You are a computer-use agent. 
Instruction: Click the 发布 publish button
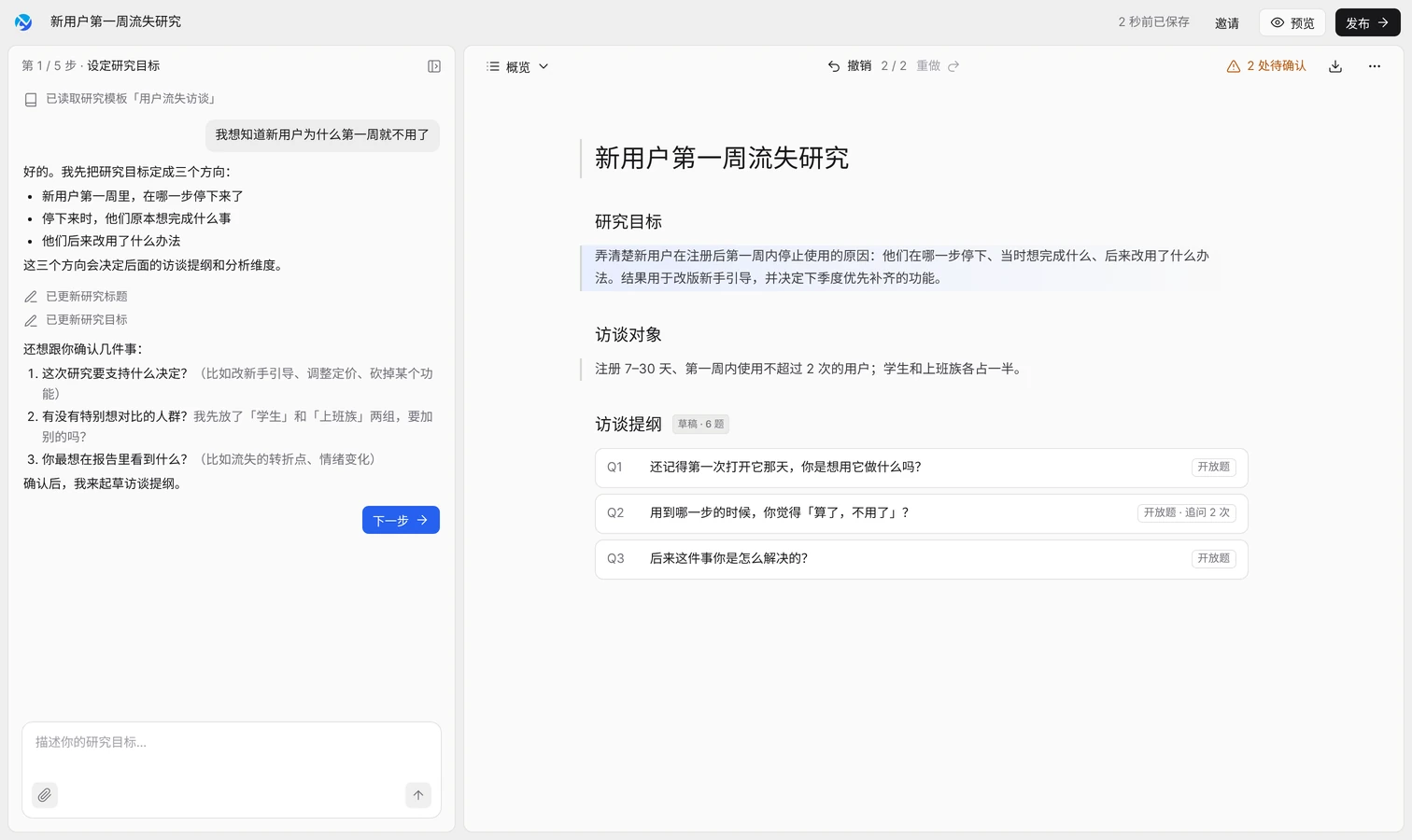coord(1367,22)
